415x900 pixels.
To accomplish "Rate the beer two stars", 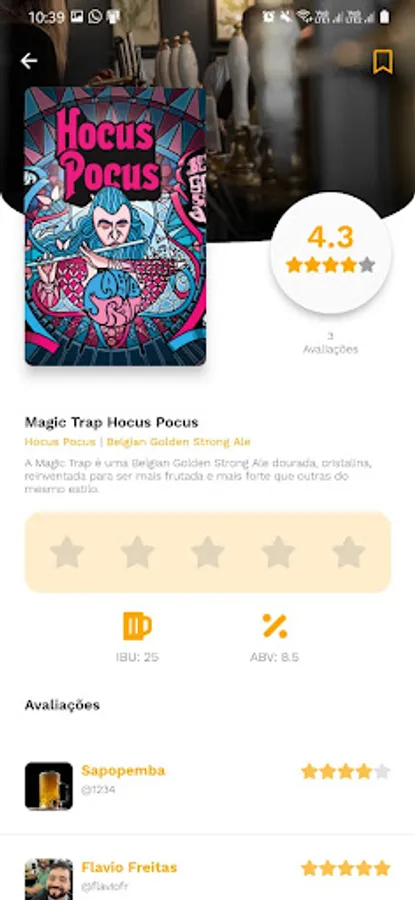I will click(x=137, y=552).
